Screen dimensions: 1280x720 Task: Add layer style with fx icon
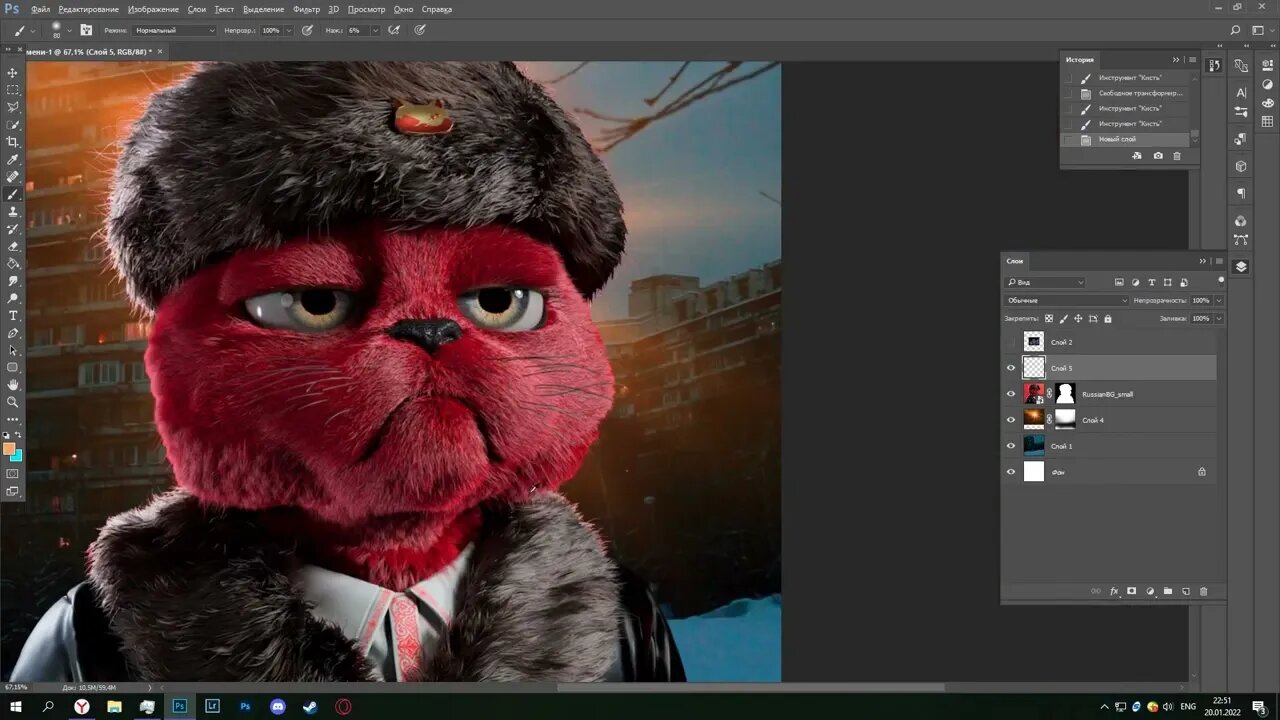[x=1114, y=591]
